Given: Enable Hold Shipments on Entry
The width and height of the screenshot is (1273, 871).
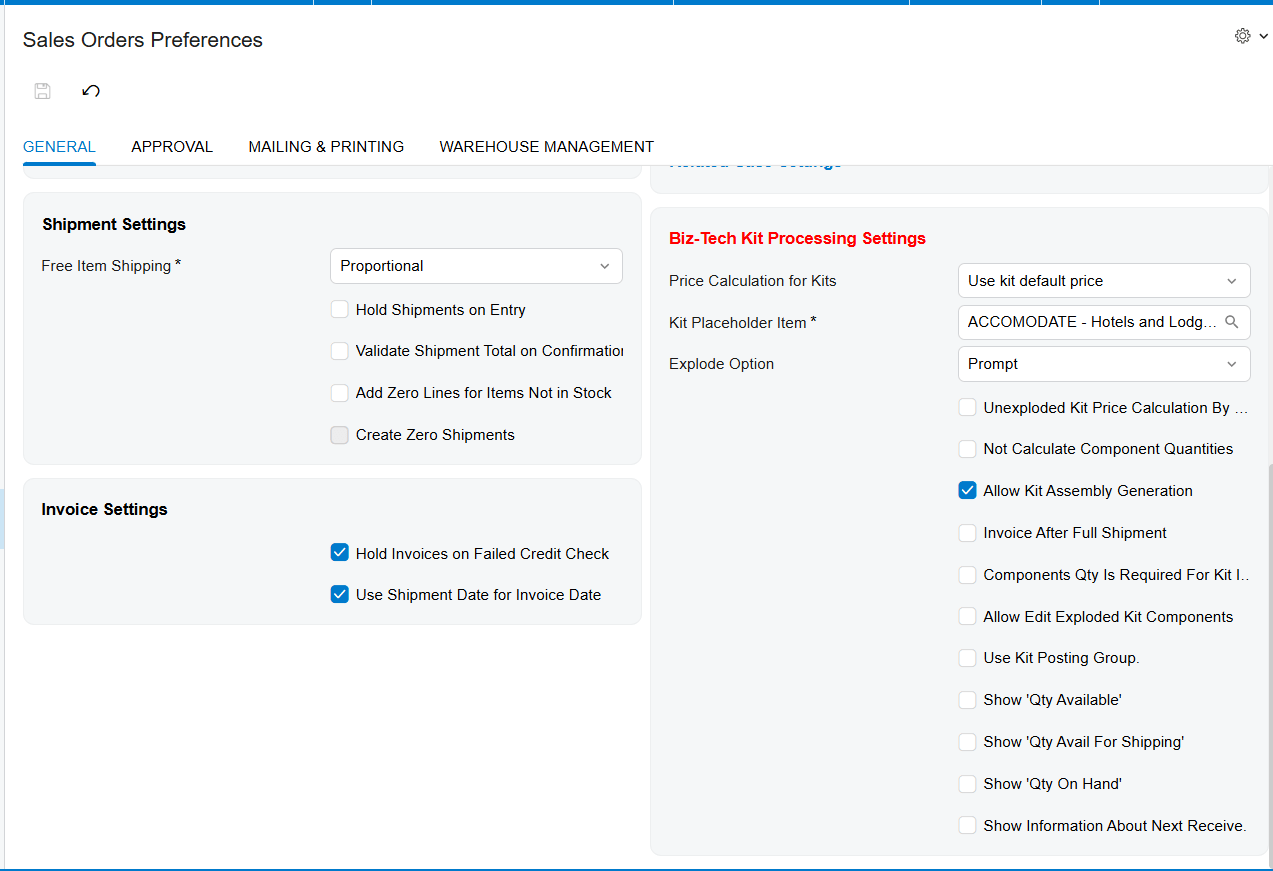Looking at the screenshot, I should pyautogui.click(x=340, y=310).
